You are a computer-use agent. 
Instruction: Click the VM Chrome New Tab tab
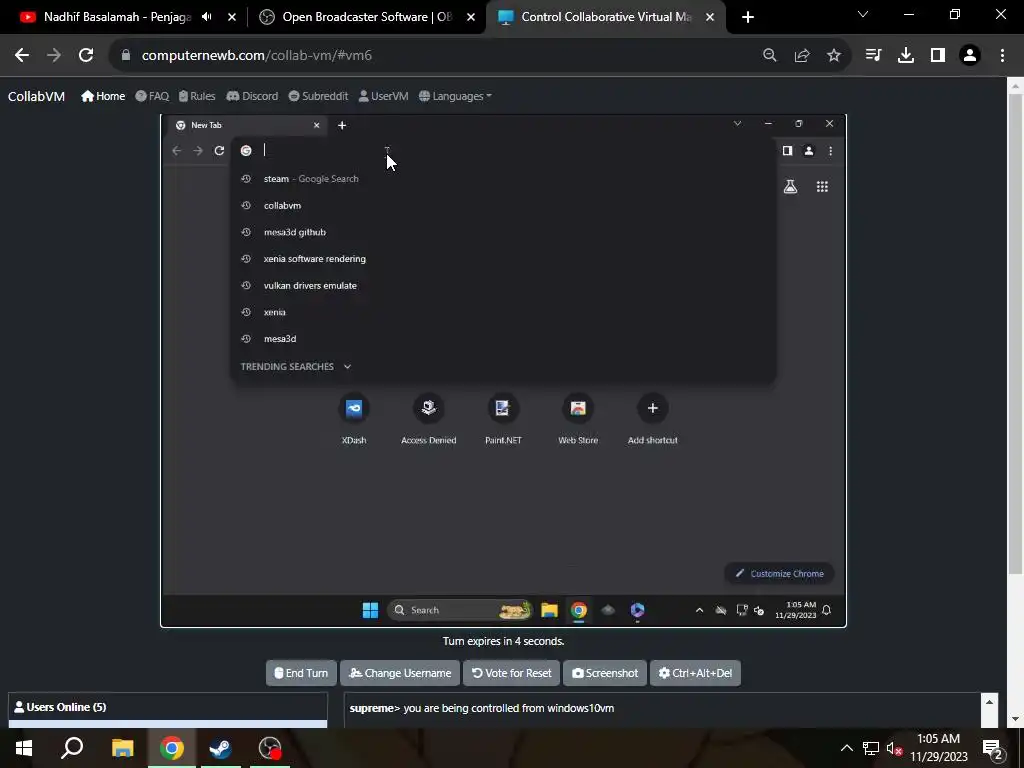(245, 125)
